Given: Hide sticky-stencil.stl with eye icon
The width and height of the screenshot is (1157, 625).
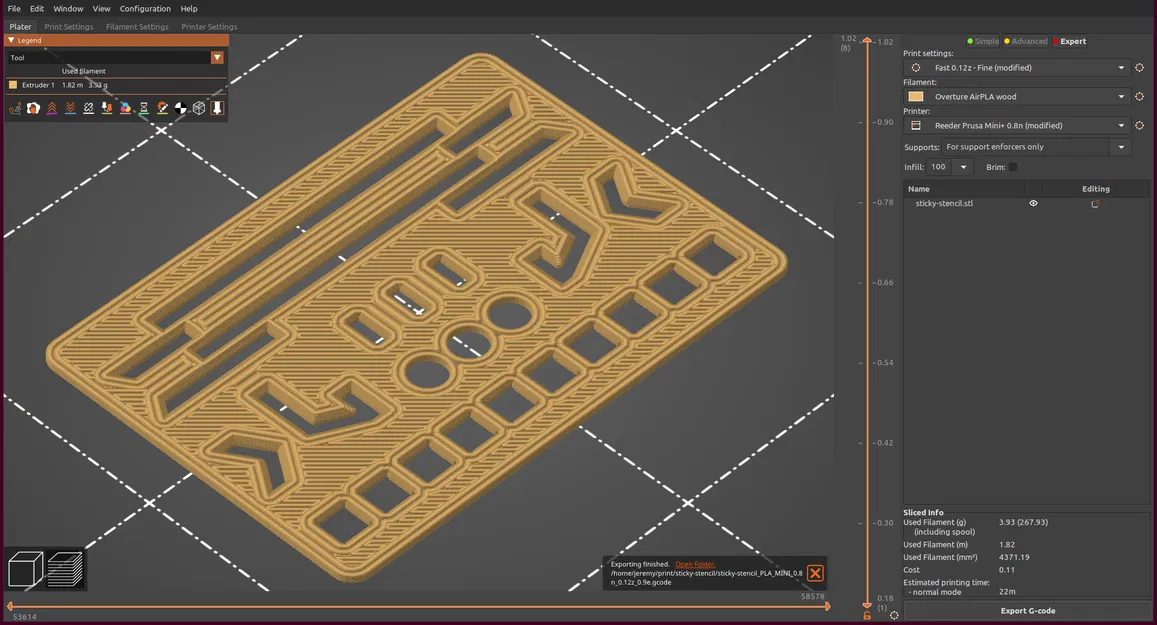Looking at the screenshot, I should tap(1033, 203).
